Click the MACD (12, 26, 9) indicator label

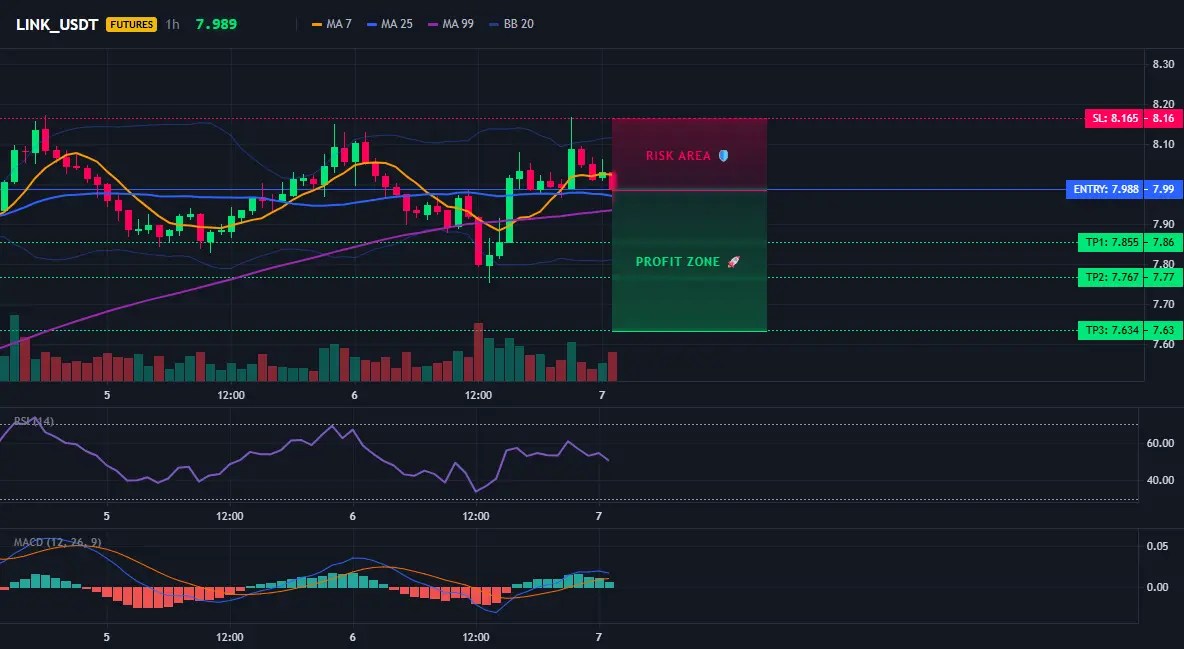pos(57,542)
